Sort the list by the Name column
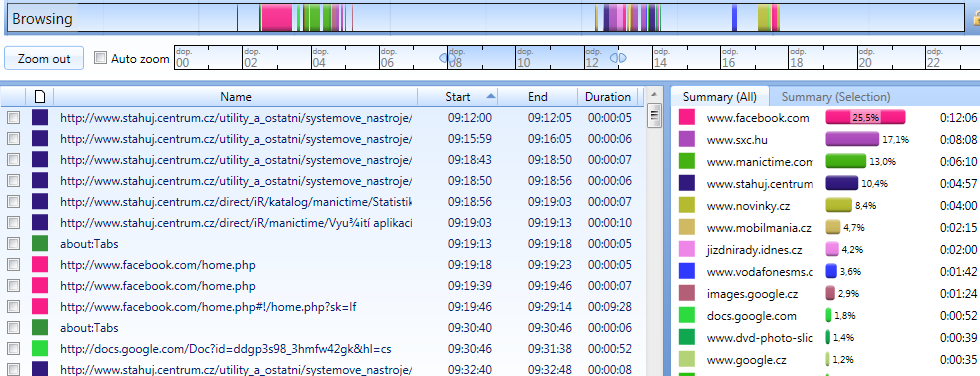Image resolution: width=980 pixels, height=376 pixels. pyautogui.click(x=236, y=97)
